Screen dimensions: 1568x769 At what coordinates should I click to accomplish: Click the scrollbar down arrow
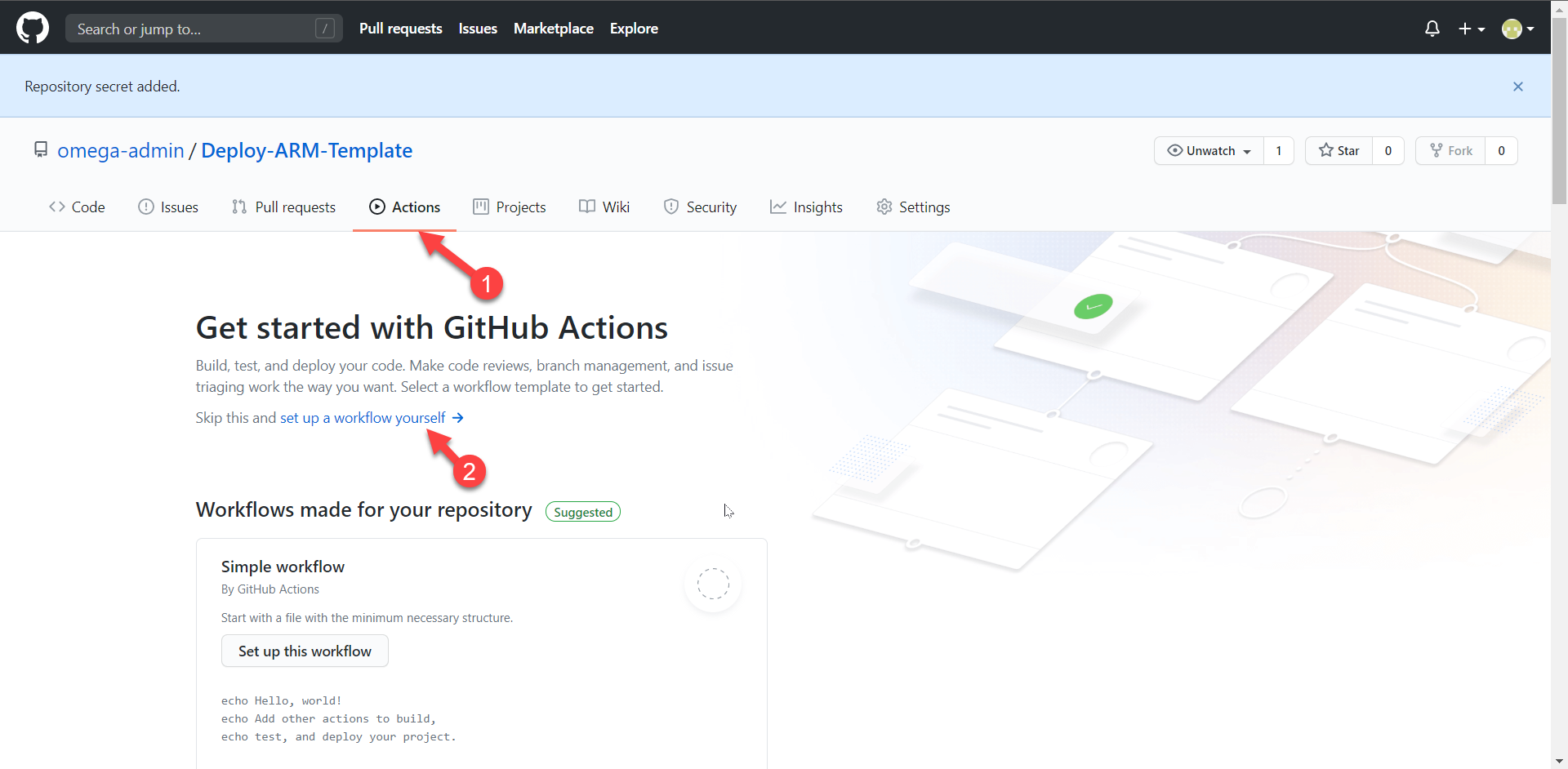pos(1559,761)
